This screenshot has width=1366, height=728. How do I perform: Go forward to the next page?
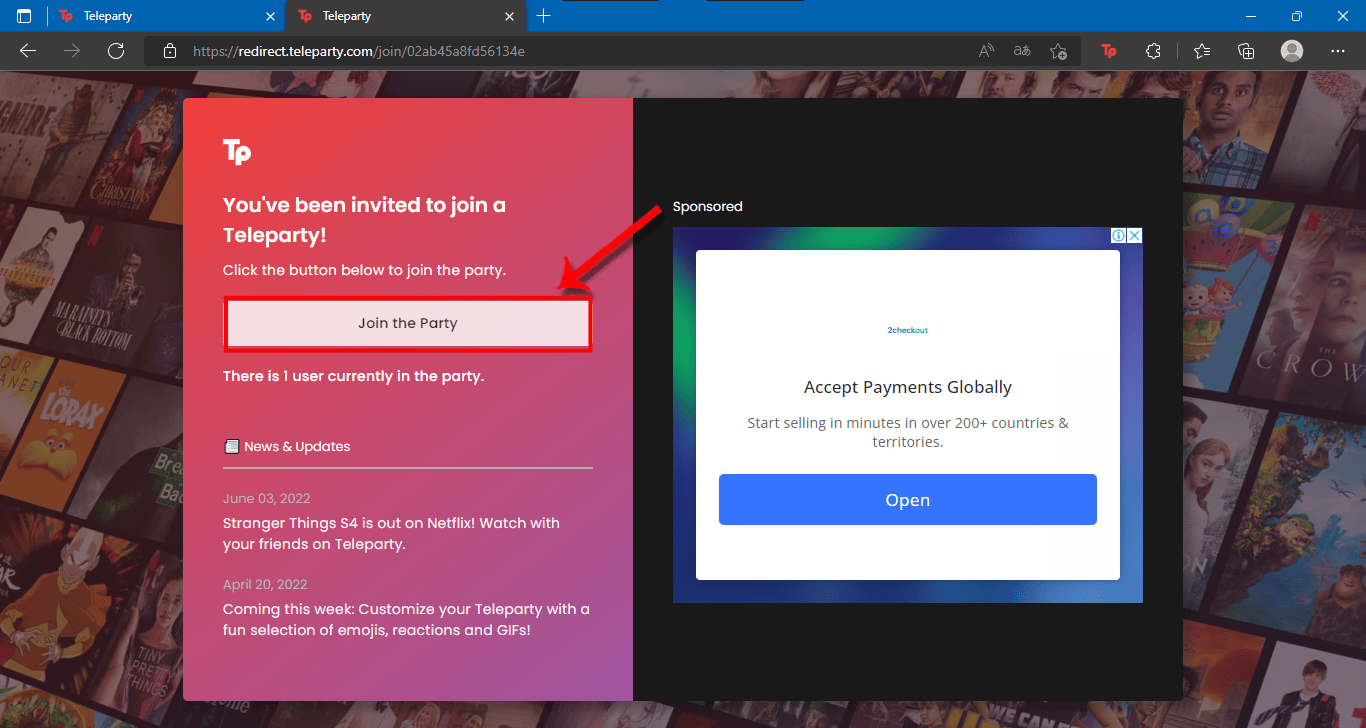72,51
